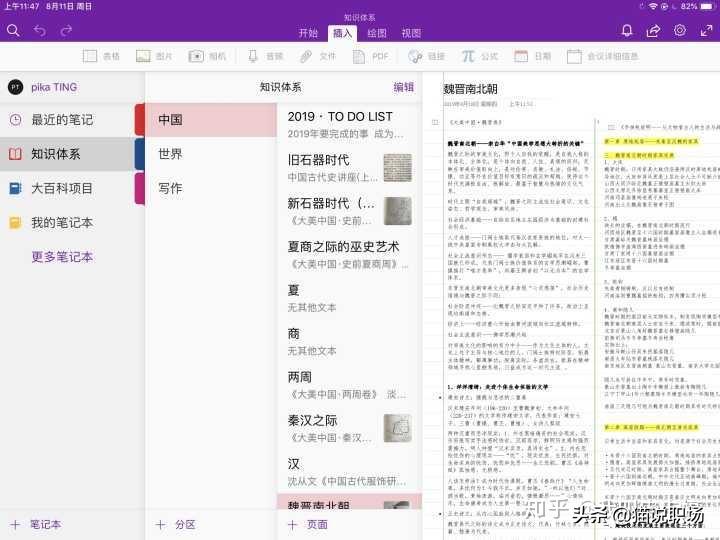Open the 夏 page
The height and width of the screenshot is (540, 720).
click(x=349, y=298)
